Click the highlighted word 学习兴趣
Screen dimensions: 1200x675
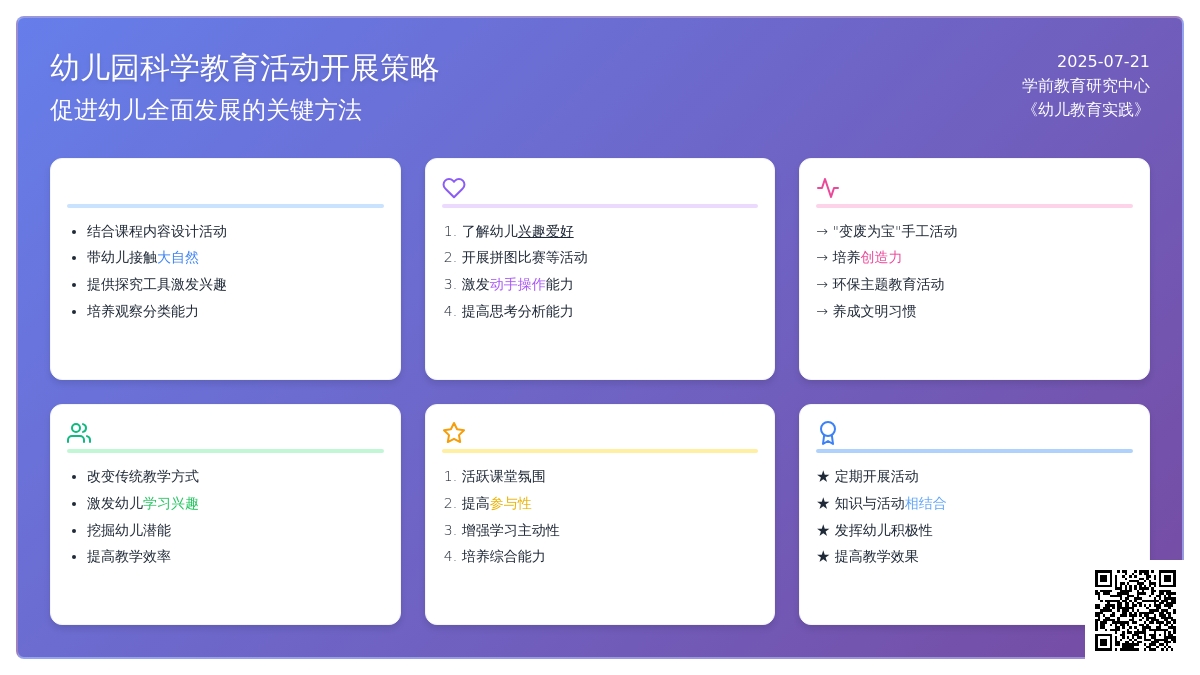click(171, 504)
